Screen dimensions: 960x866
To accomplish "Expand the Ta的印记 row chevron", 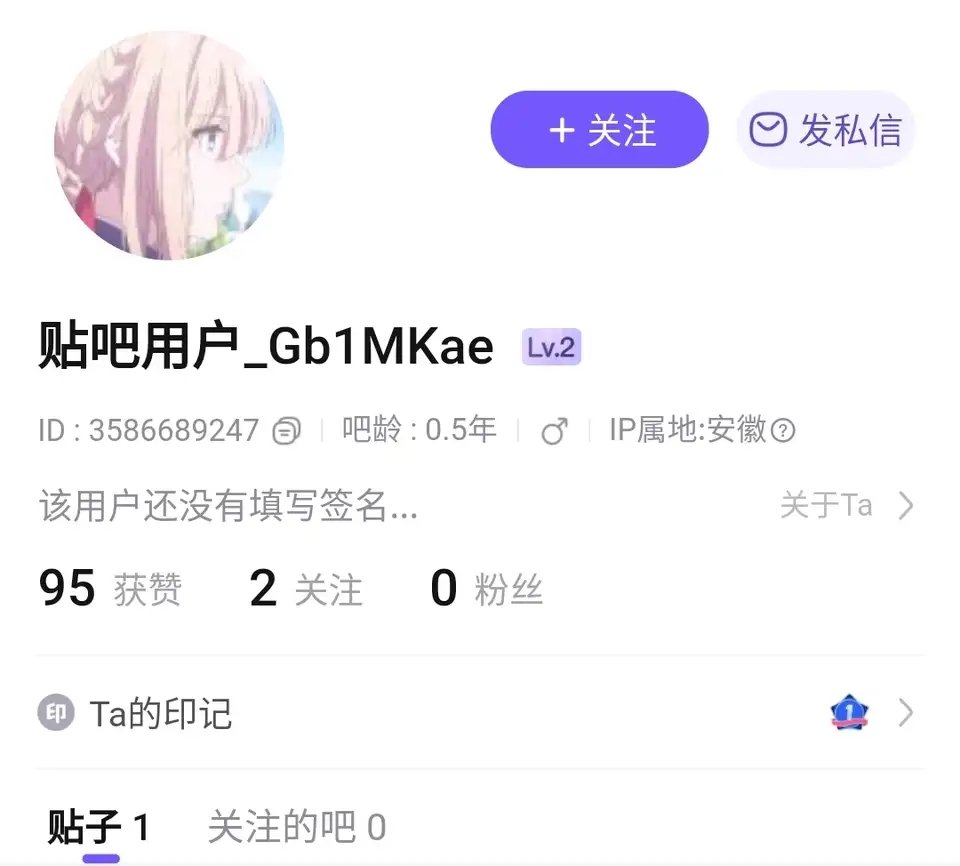I will click(906, 713).
